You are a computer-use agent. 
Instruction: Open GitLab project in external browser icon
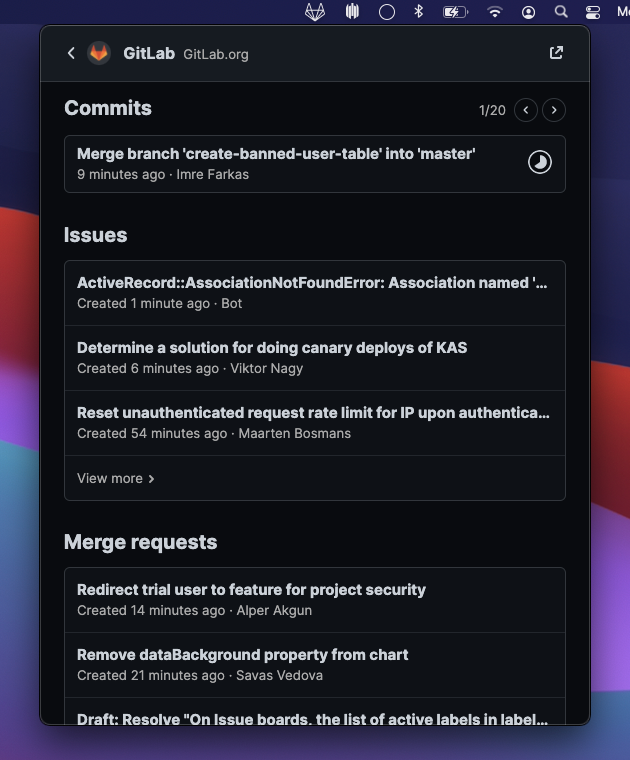(556, 52)
